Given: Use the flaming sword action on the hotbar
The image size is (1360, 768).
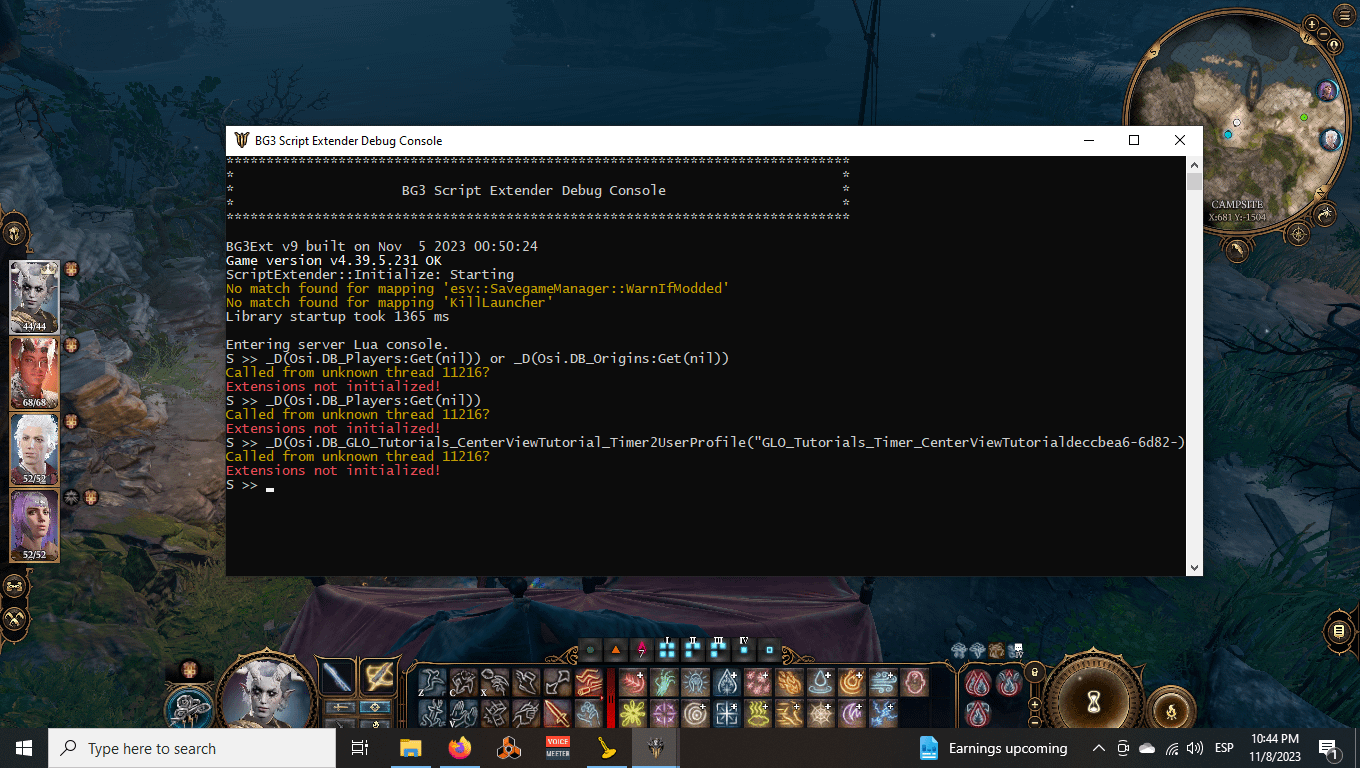Looking at the screenshot, I should (557, 713).
